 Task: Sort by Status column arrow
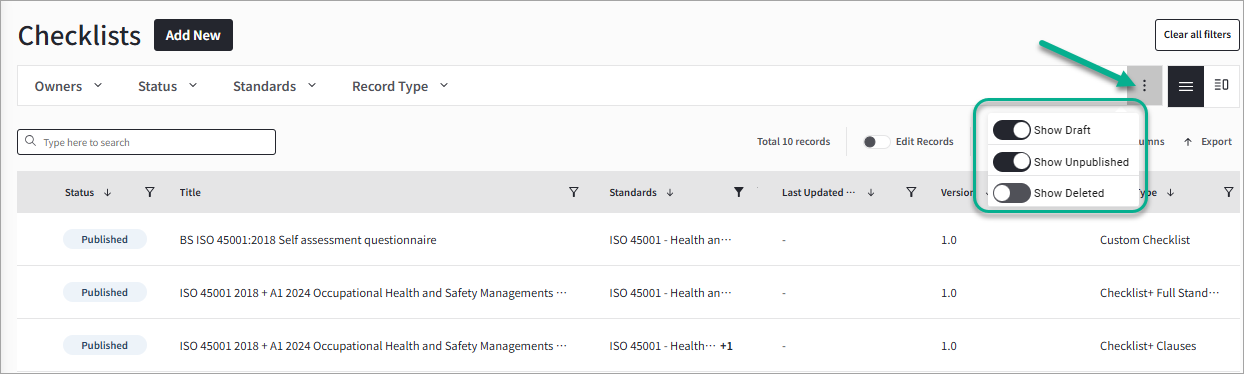[x=107, y=192]
